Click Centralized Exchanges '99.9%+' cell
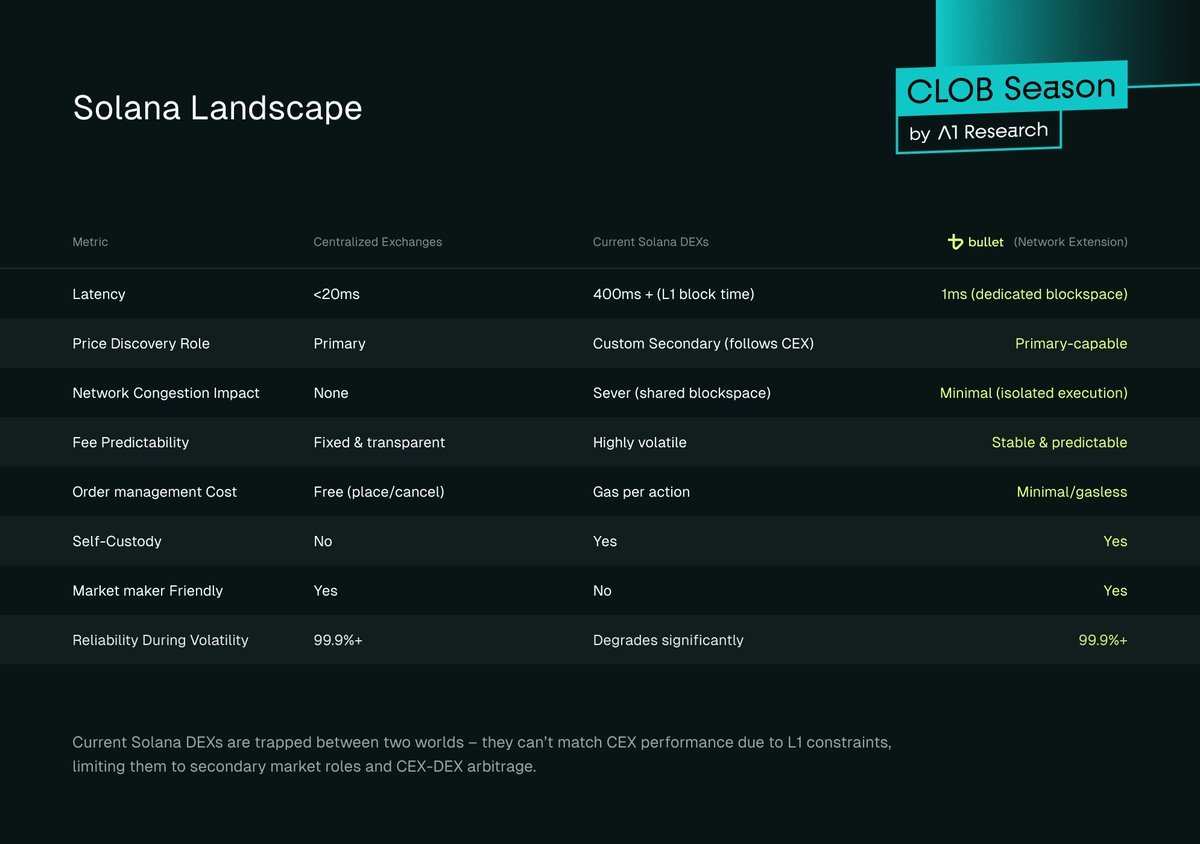The height and width of the screenshot is (844, 1200). click(x=338, y=640)
